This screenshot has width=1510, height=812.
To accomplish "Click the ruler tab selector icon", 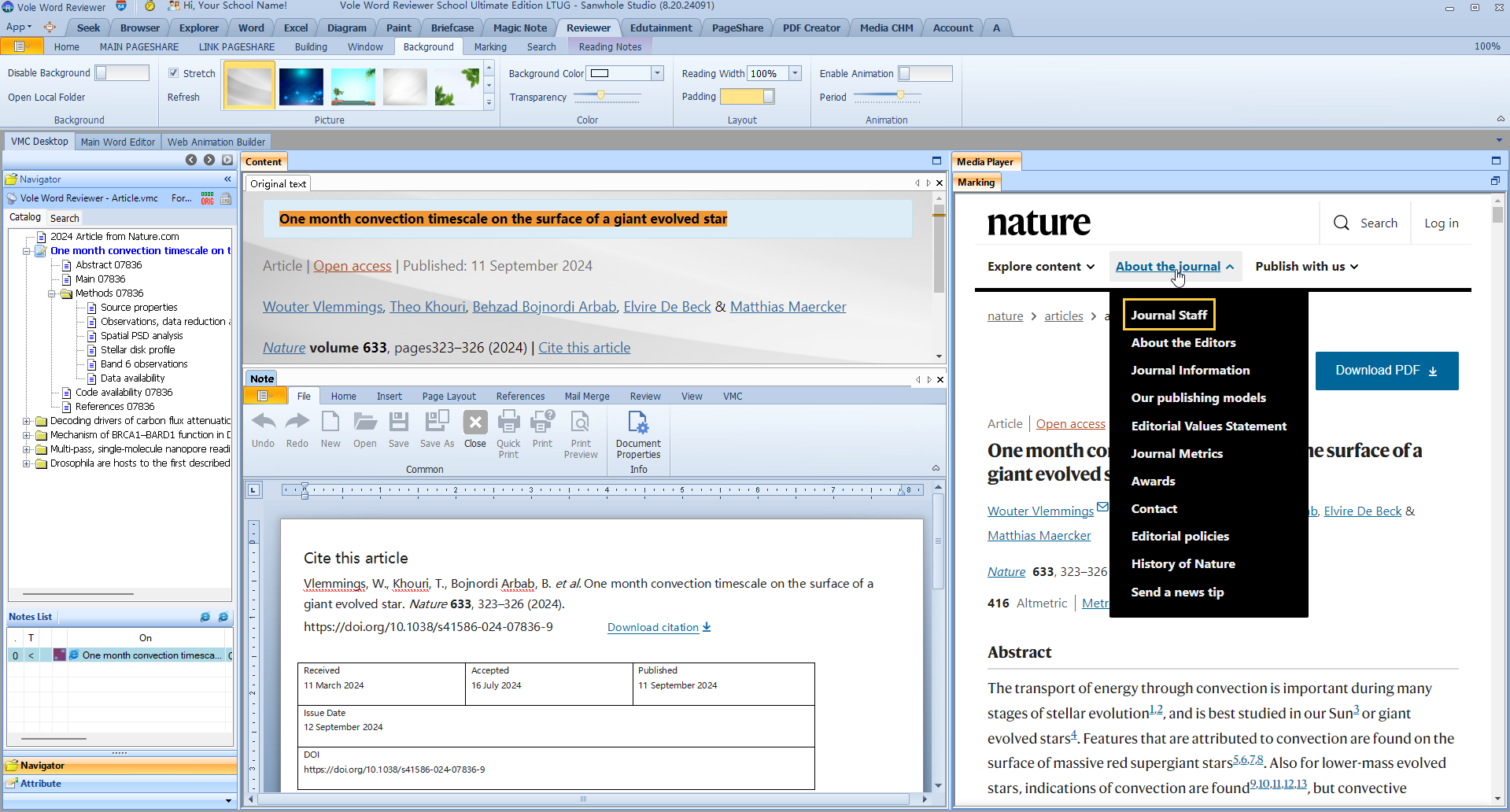I will click(253, 489).
